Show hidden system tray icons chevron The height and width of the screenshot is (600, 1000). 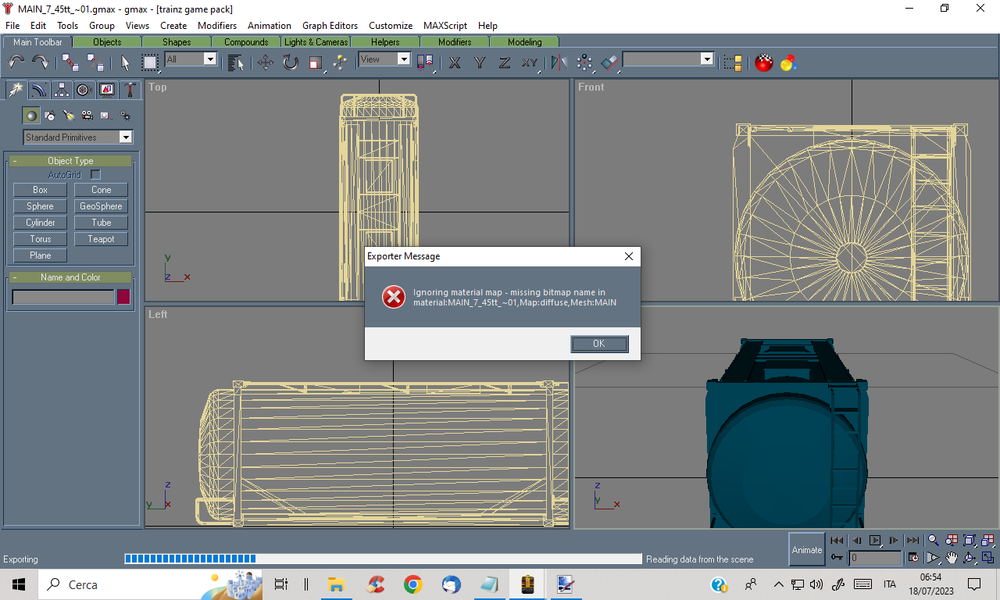(778, 584)
